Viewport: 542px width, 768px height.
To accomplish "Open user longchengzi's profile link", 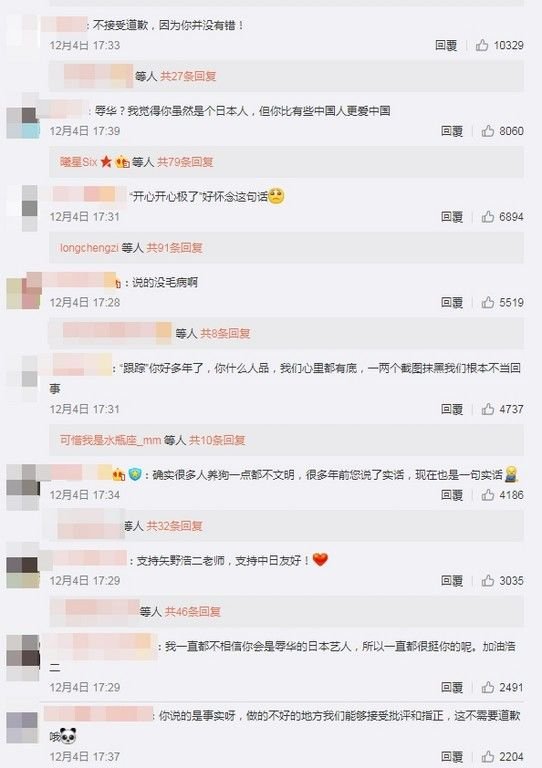I will click(89, 248).
